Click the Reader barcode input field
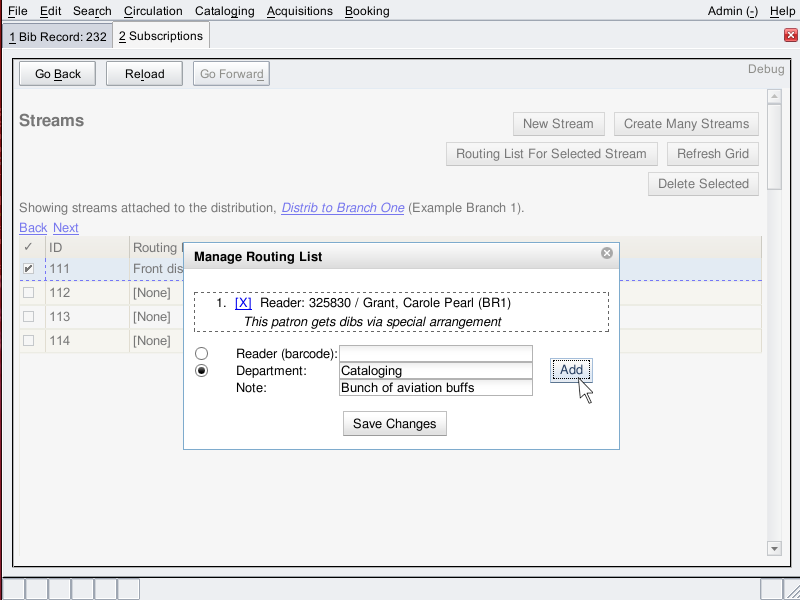The height and width of the screenshot is (600, 800). [436, 354]
